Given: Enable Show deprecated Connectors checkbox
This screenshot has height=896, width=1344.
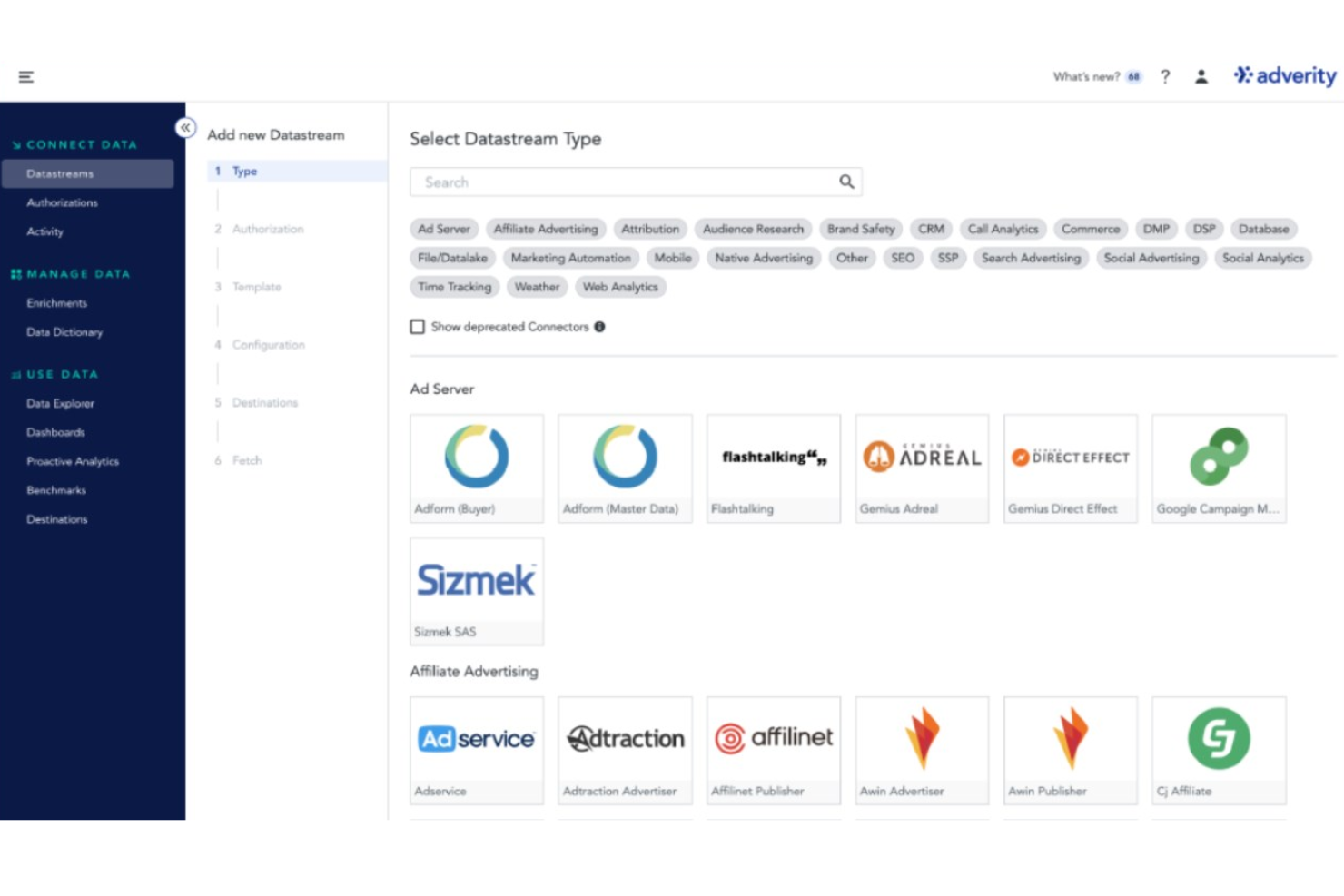Looking at the screenshot, I should click(x=418, y=327).
